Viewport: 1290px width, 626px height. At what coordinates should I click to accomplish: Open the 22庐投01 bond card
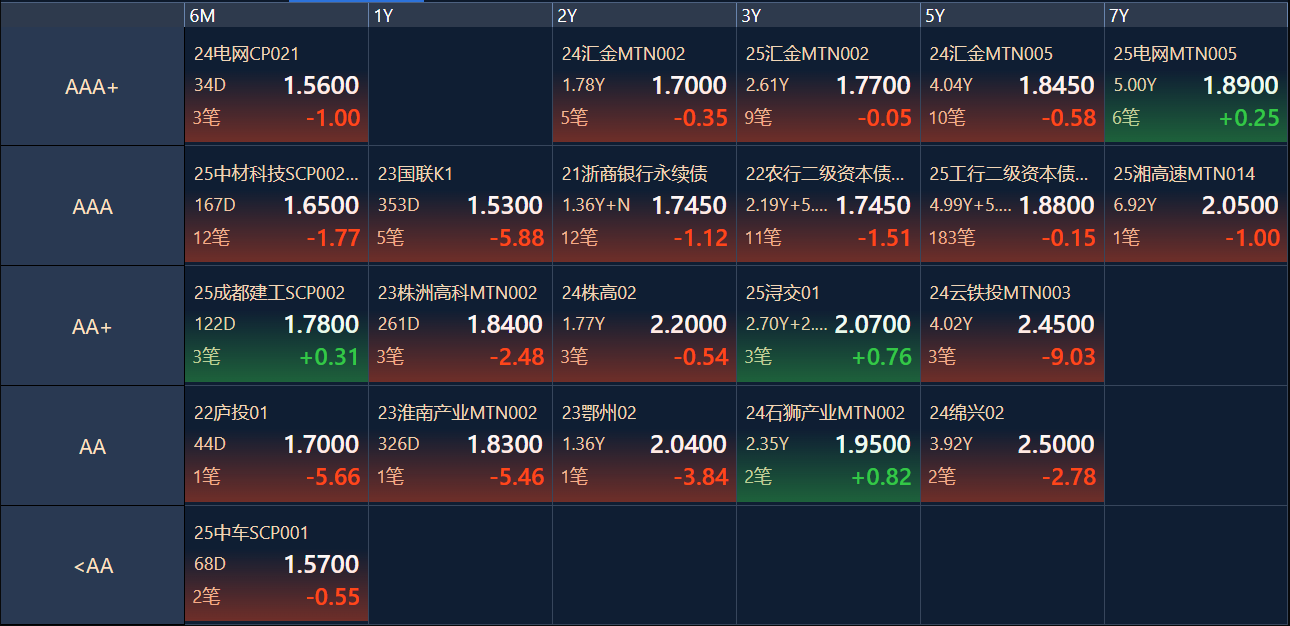click(277, 445)
